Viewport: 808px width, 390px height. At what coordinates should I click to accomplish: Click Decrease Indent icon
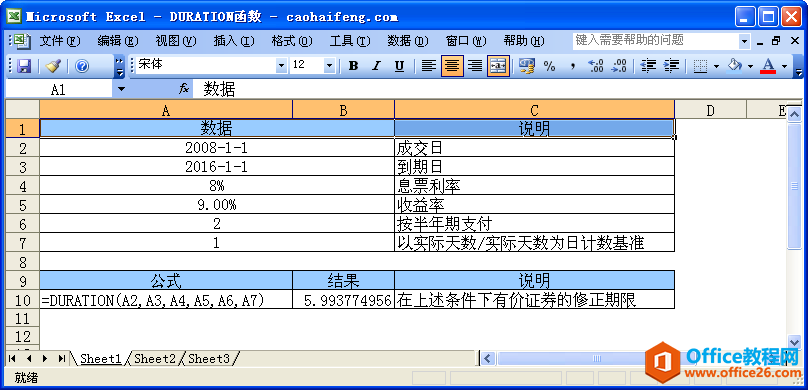pos(648,66)
